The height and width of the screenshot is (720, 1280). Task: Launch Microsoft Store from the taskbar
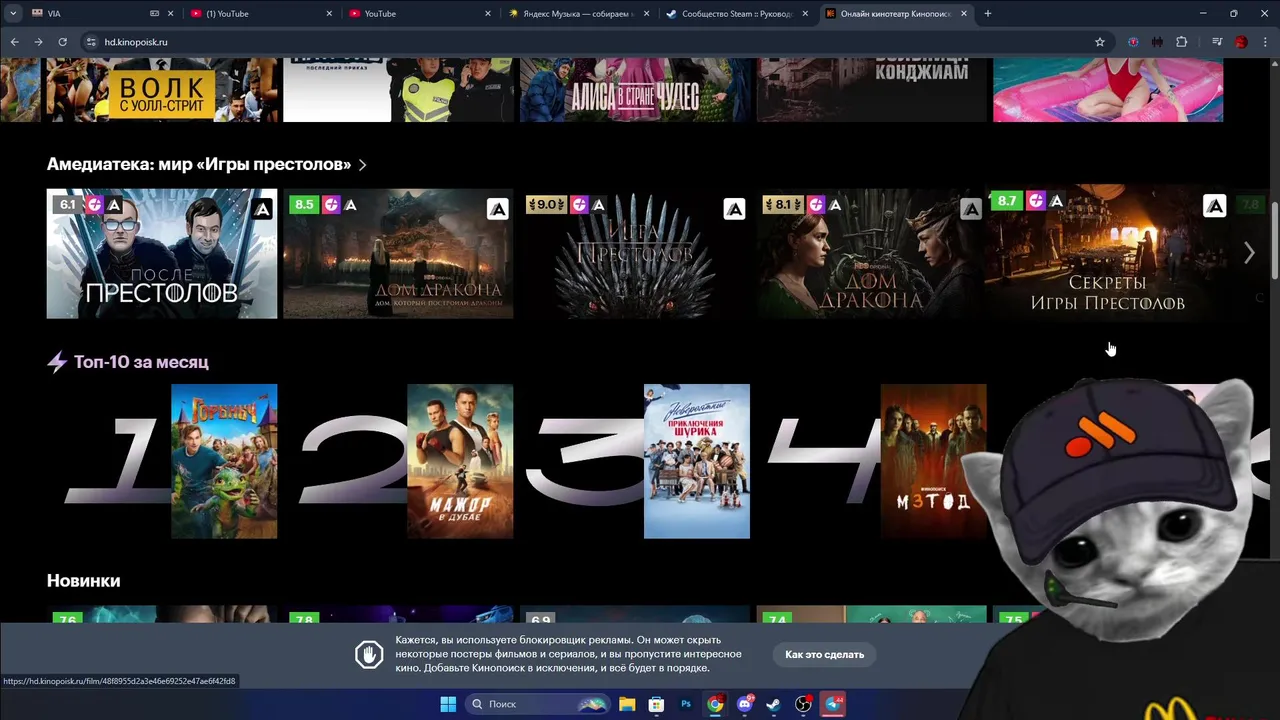pyautogui.click(x=656, y=704)
